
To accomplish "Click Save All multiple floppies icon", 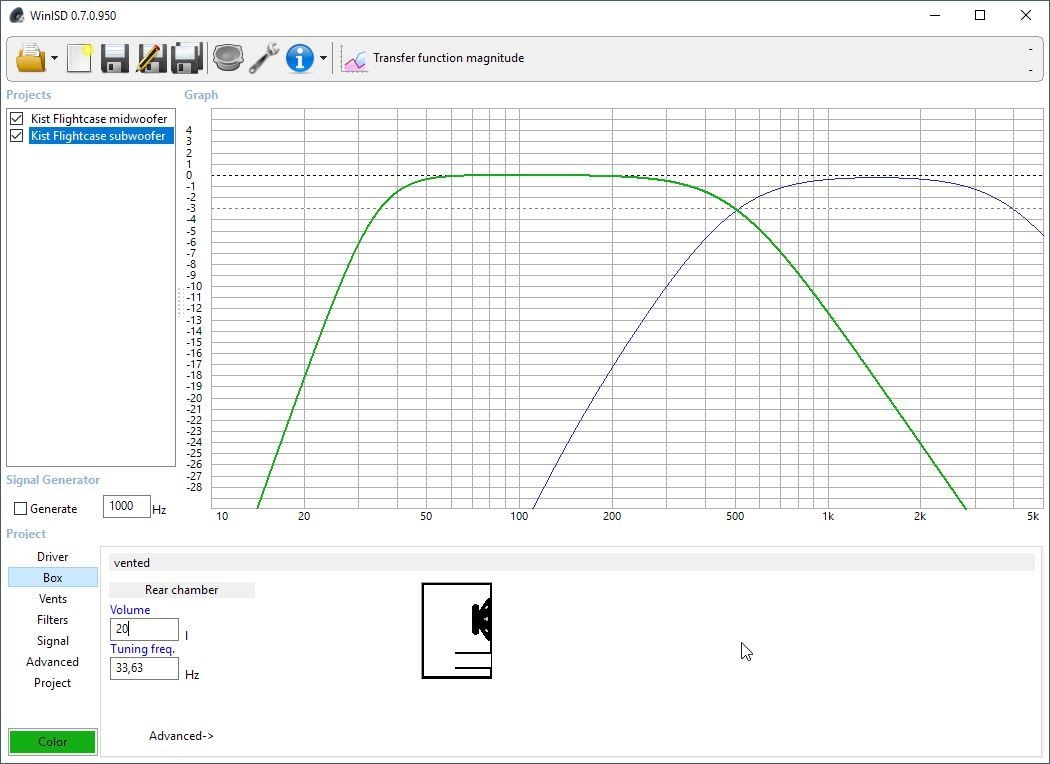I will point(187,58).
